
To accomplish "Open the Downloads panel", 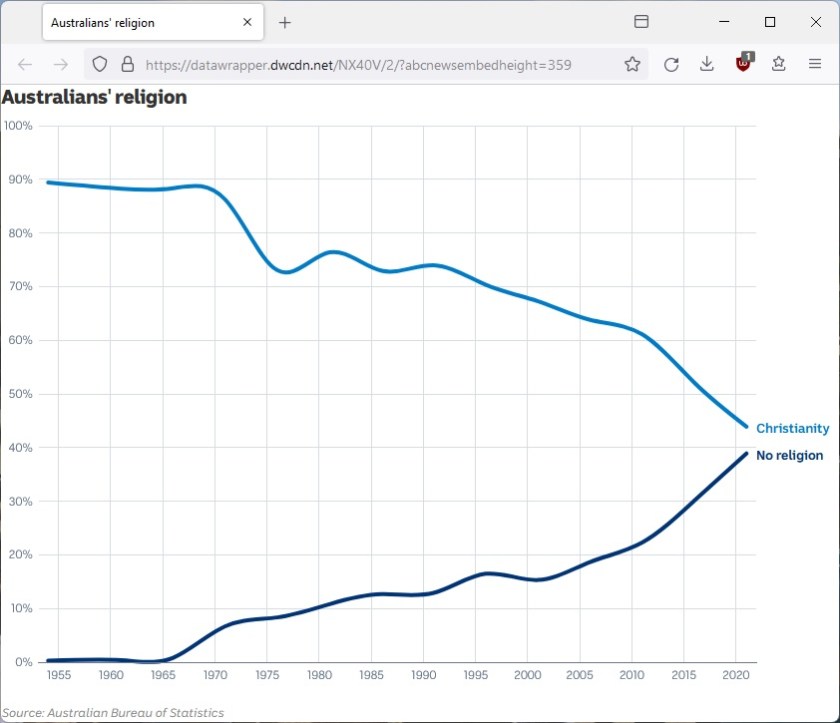I will (707, 63).
